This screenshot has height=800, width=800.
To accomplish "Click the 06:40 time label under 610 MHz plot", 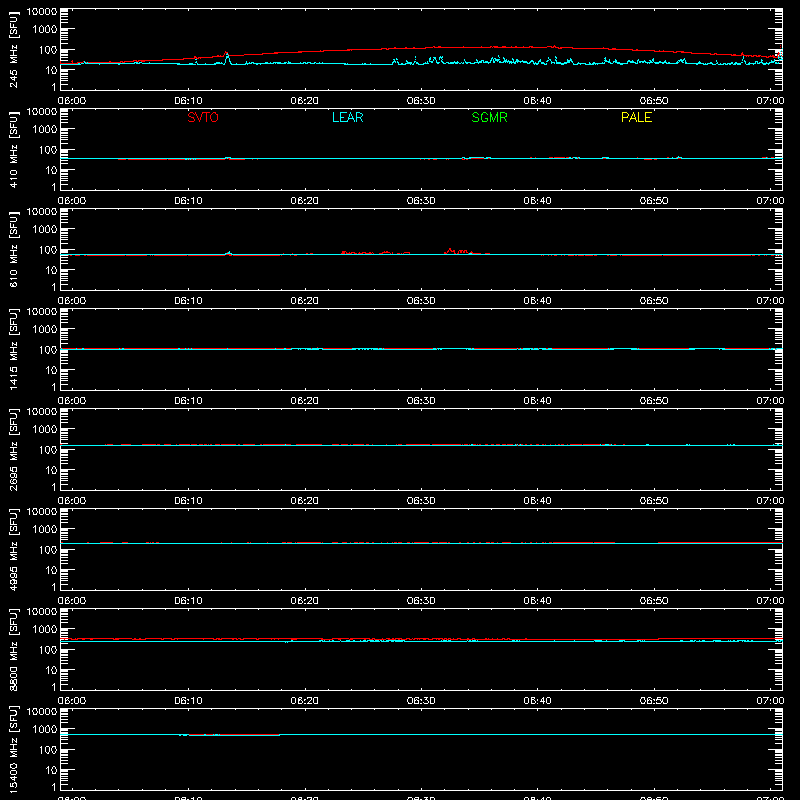I will pos(537,301).
